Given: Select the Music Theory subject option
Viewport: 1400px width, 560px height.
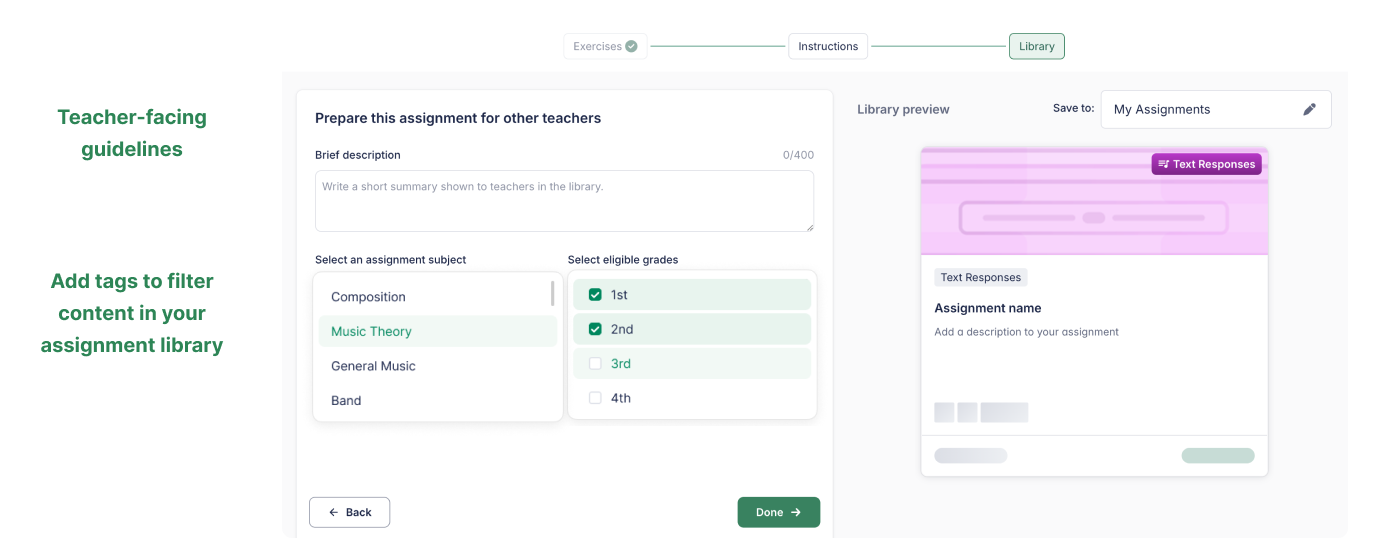Looking at the screenshot, I should (371, 332).
